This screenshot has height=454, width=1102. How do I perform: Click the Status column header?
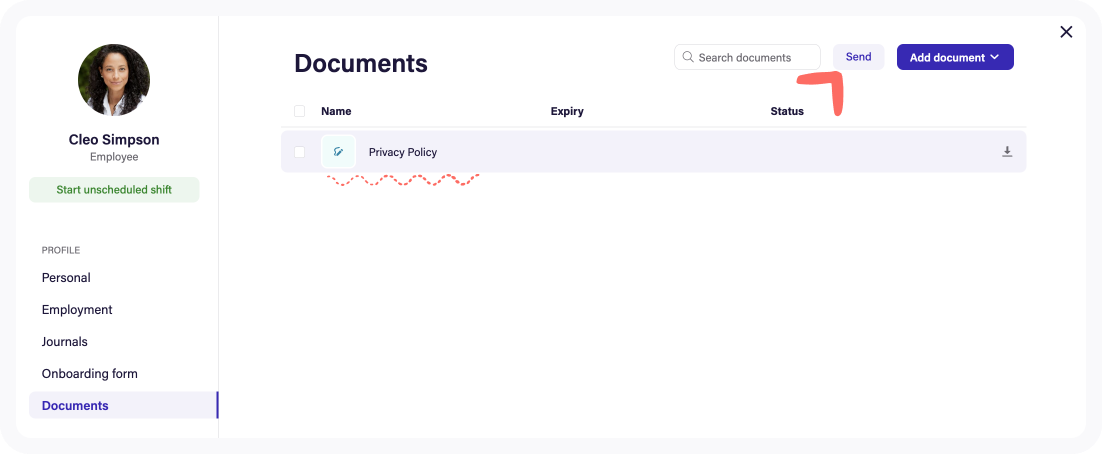point(787,111)
